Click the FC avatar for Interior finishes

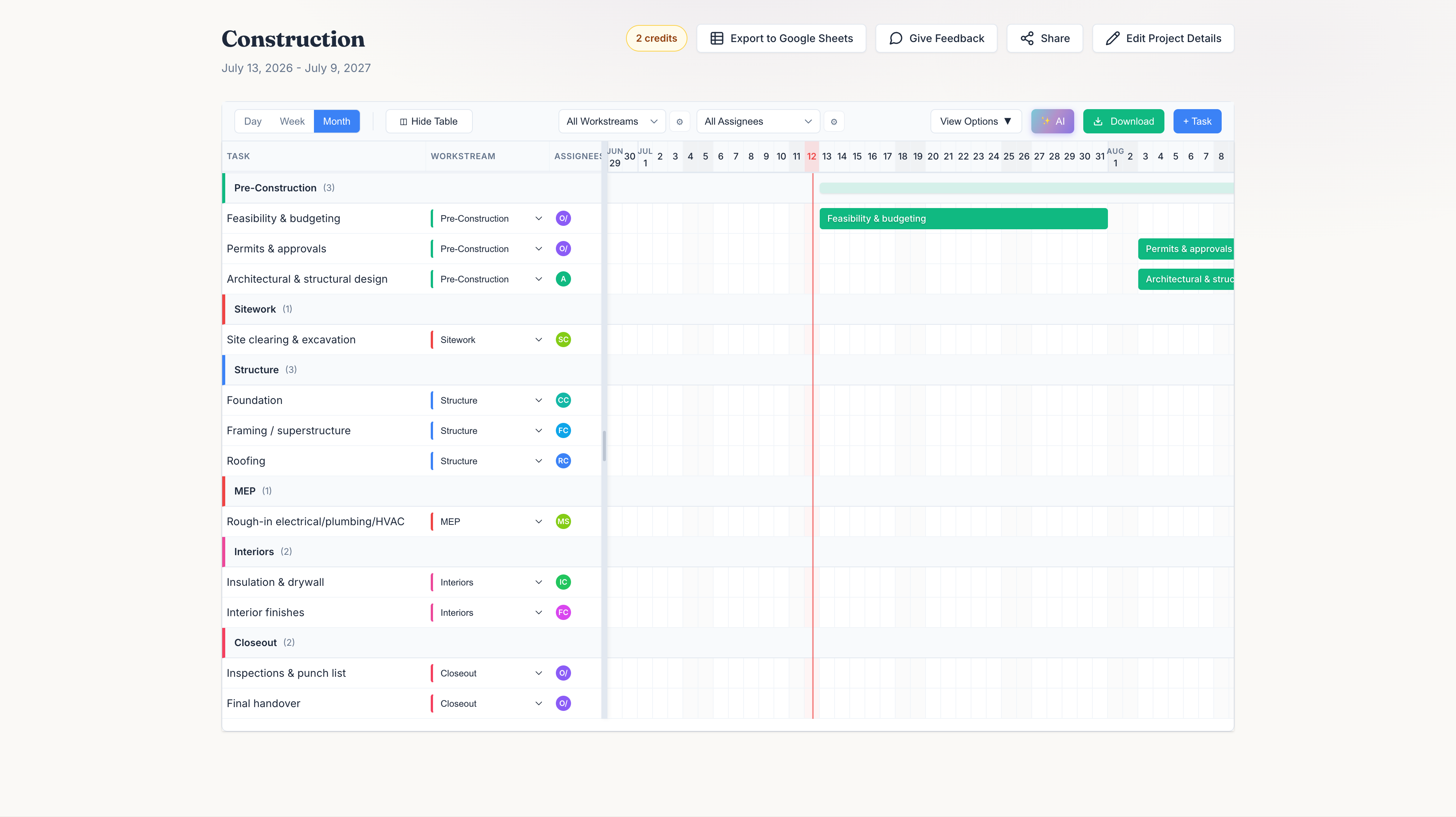pos(563,612)
